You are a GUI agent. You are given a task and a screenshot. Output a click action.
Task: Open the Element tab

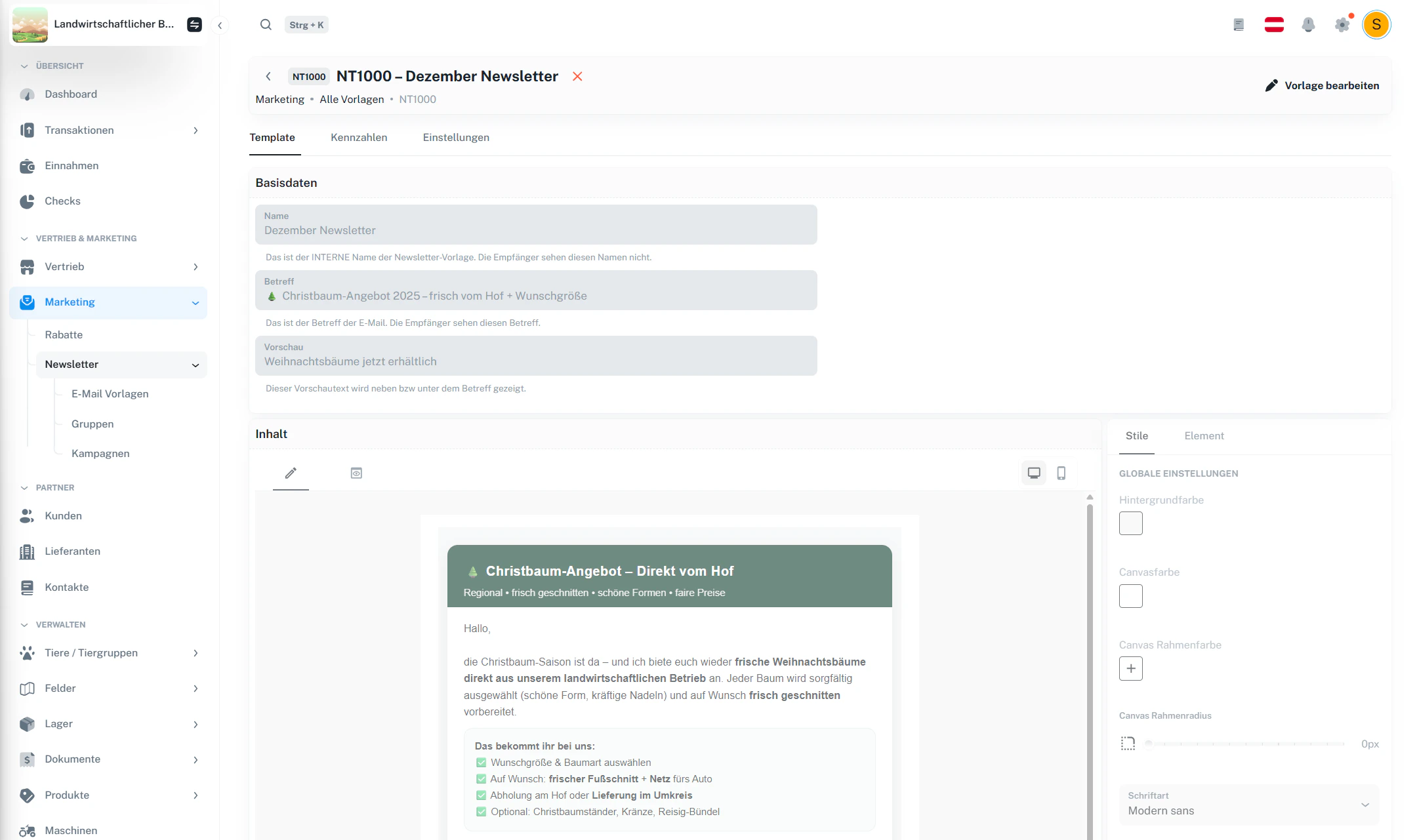point(1204,436)
